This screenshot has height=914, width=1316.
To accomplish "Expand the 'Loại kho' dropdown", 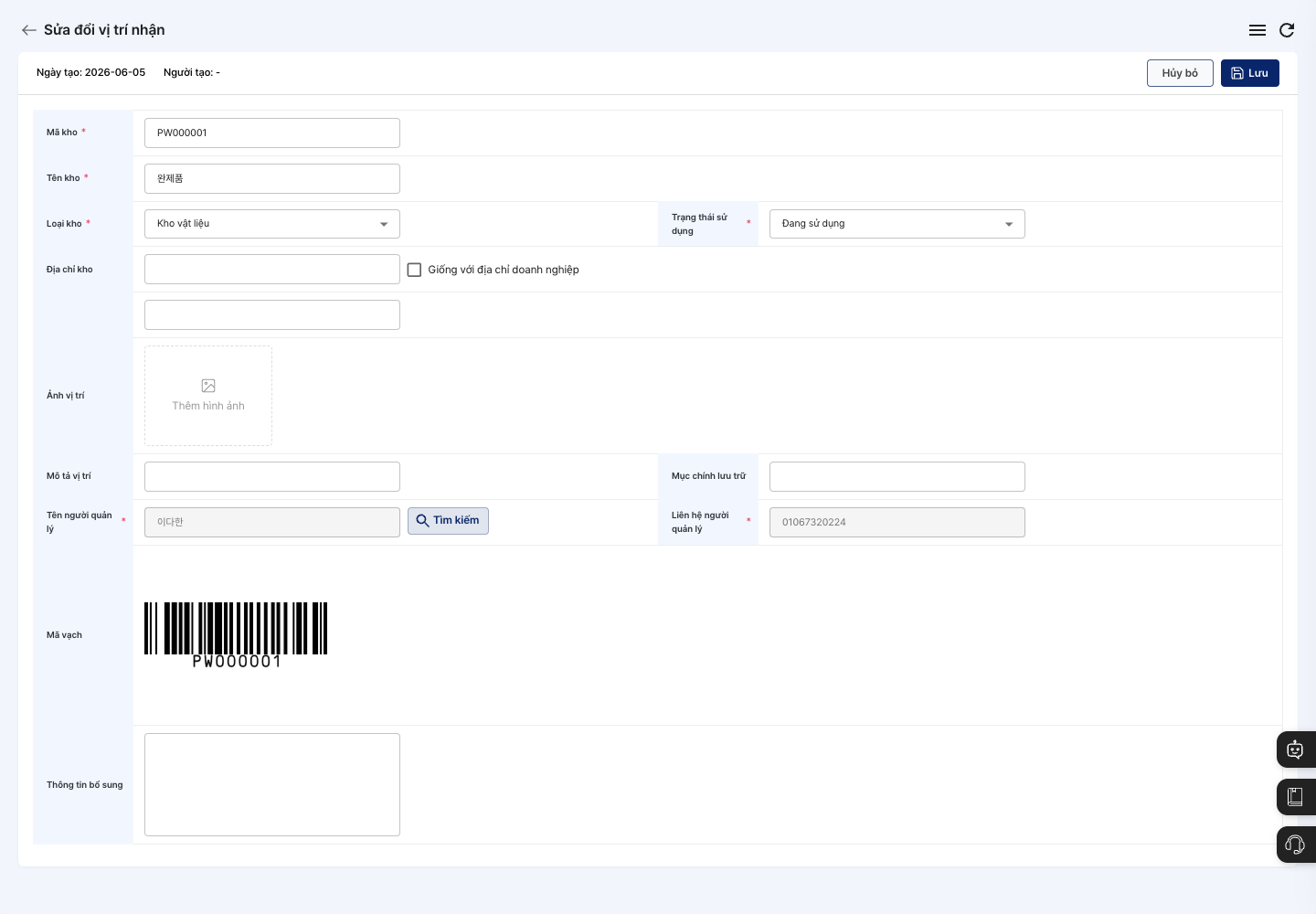I will [272, 224].
